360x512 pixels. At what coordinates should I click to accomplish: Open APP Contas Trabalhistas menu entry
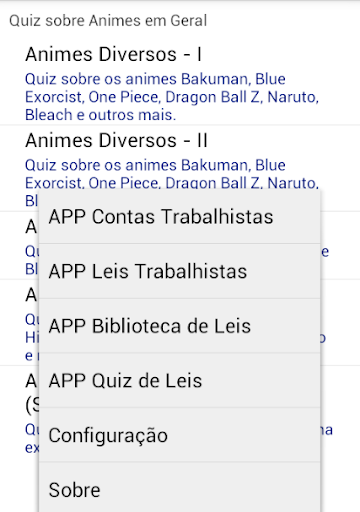(x=180, y=217)
